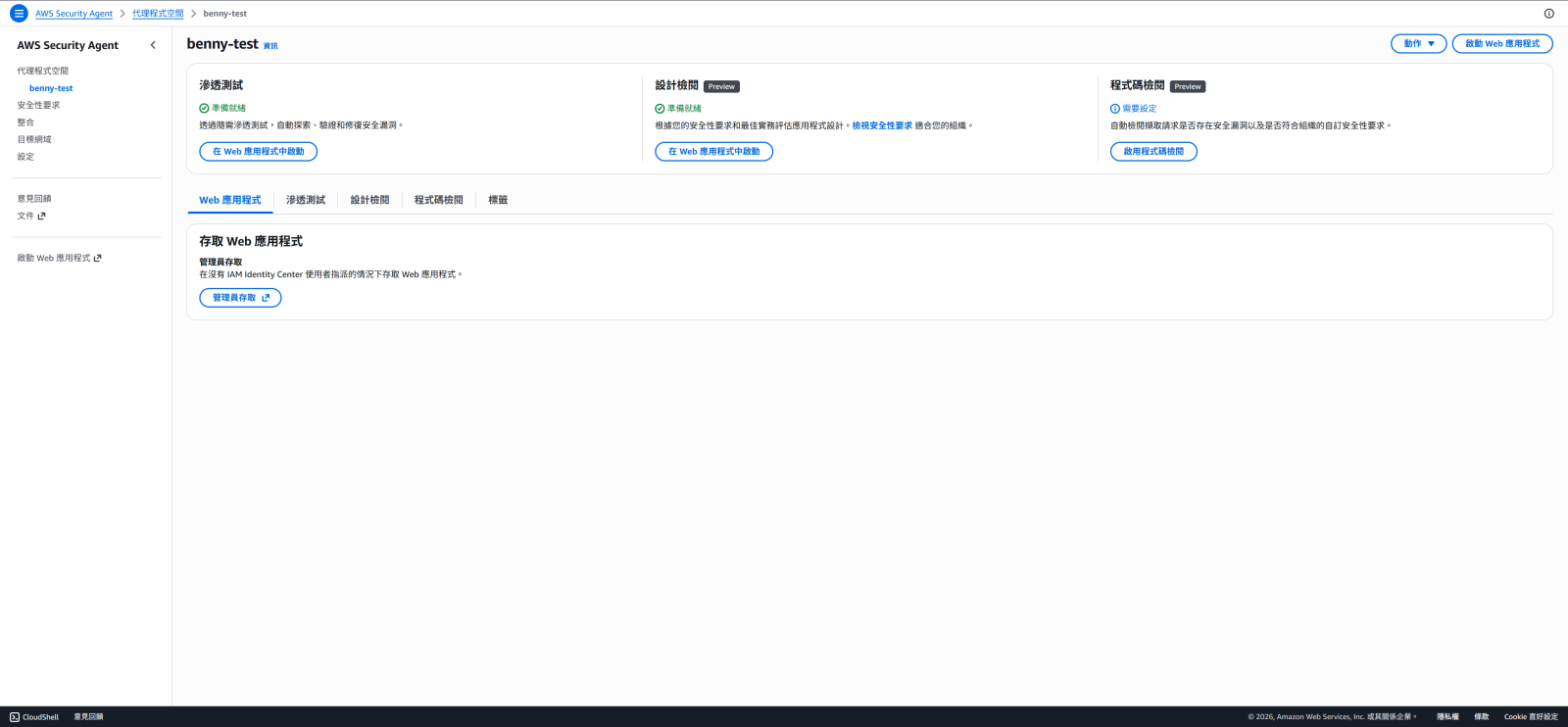Click the 管理員存取 button
Viewport: 1568px width, 727px height.
(x=240, y=298)
